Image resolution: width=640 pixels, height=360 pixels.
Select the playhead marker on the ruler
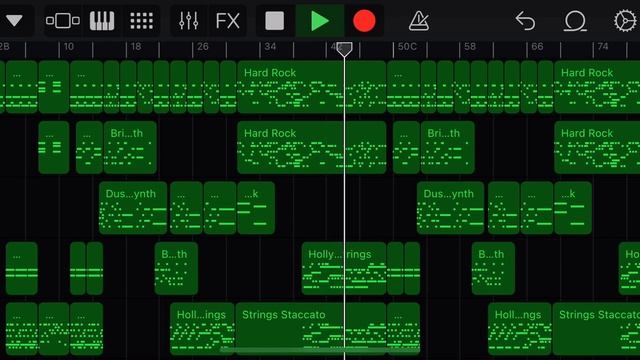coord(344,49)
